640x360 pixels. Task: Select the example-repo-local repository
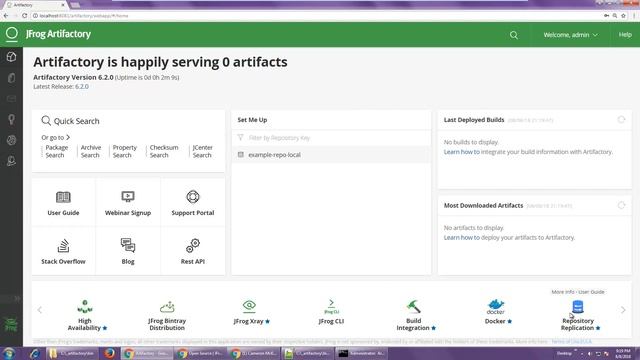[331, 155]
